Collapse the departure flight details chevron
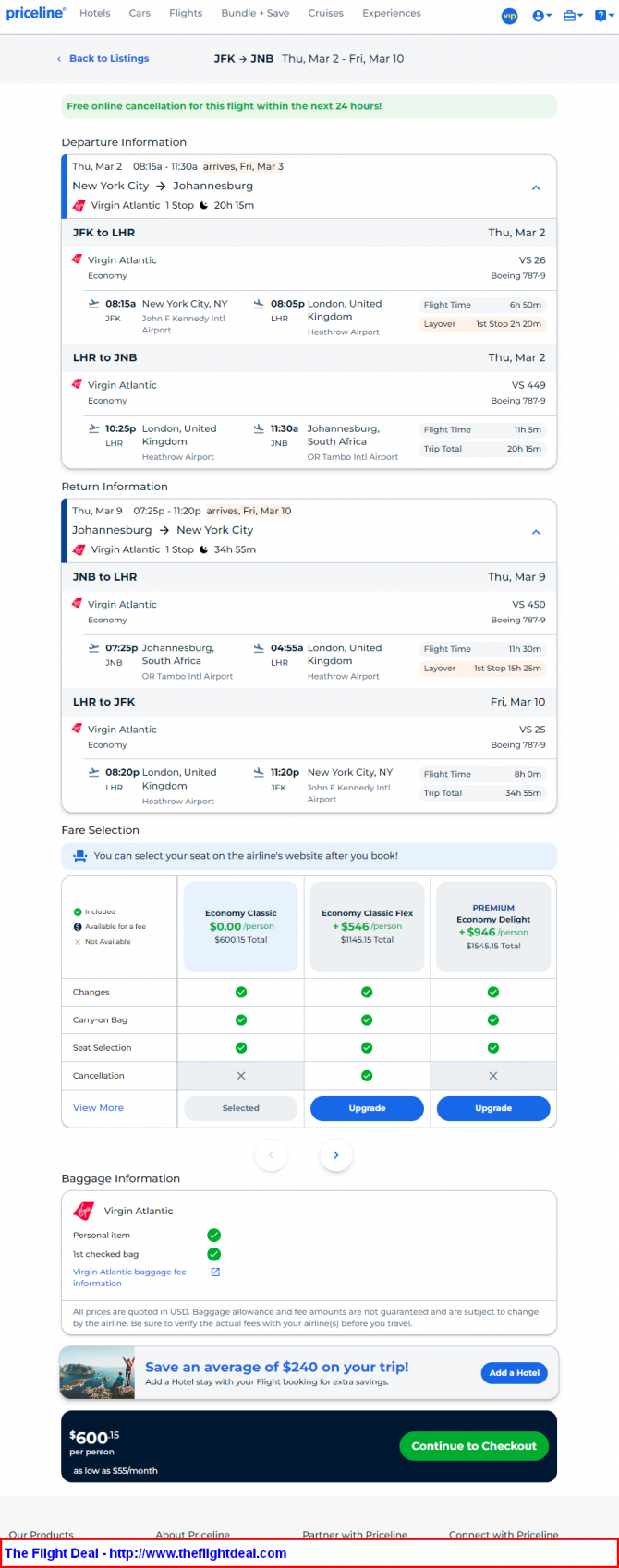 coord(536,187)
